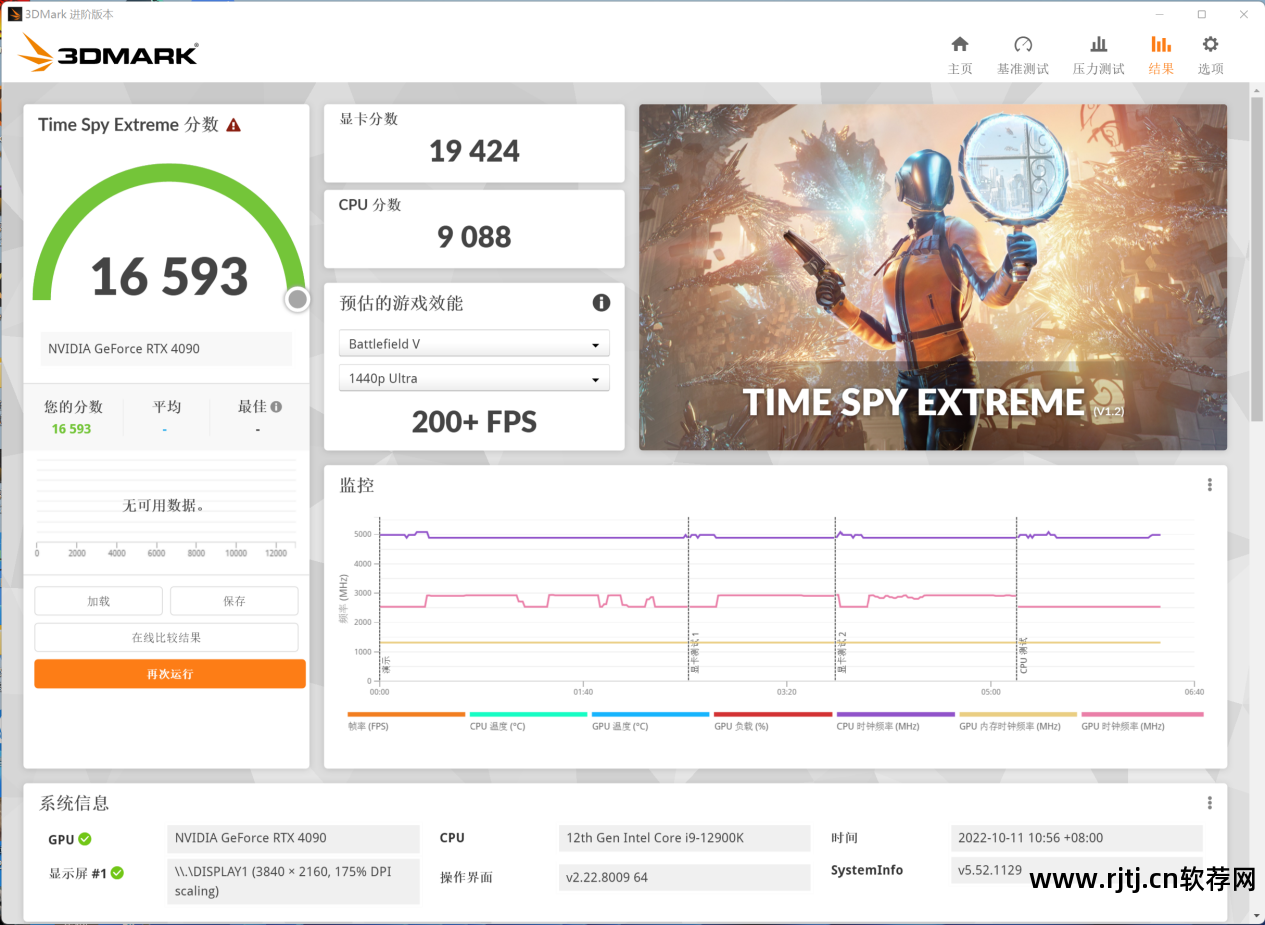1265x925 pixels.
Task: Open the 选项 options tab
Action: point(1210,55)
